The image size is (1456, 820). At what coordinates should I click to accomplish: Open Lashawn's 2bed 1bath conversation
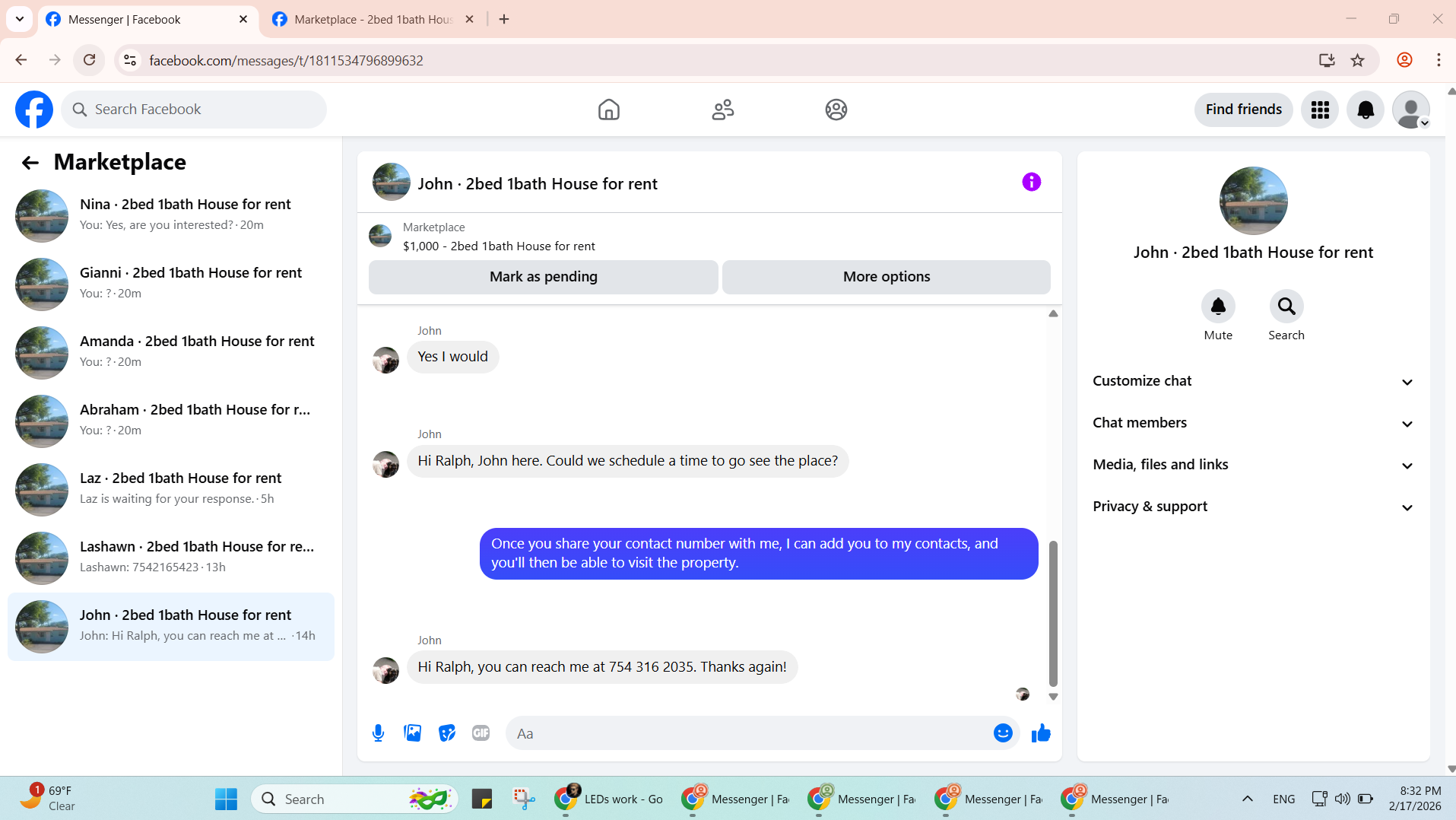coord(171,558)
